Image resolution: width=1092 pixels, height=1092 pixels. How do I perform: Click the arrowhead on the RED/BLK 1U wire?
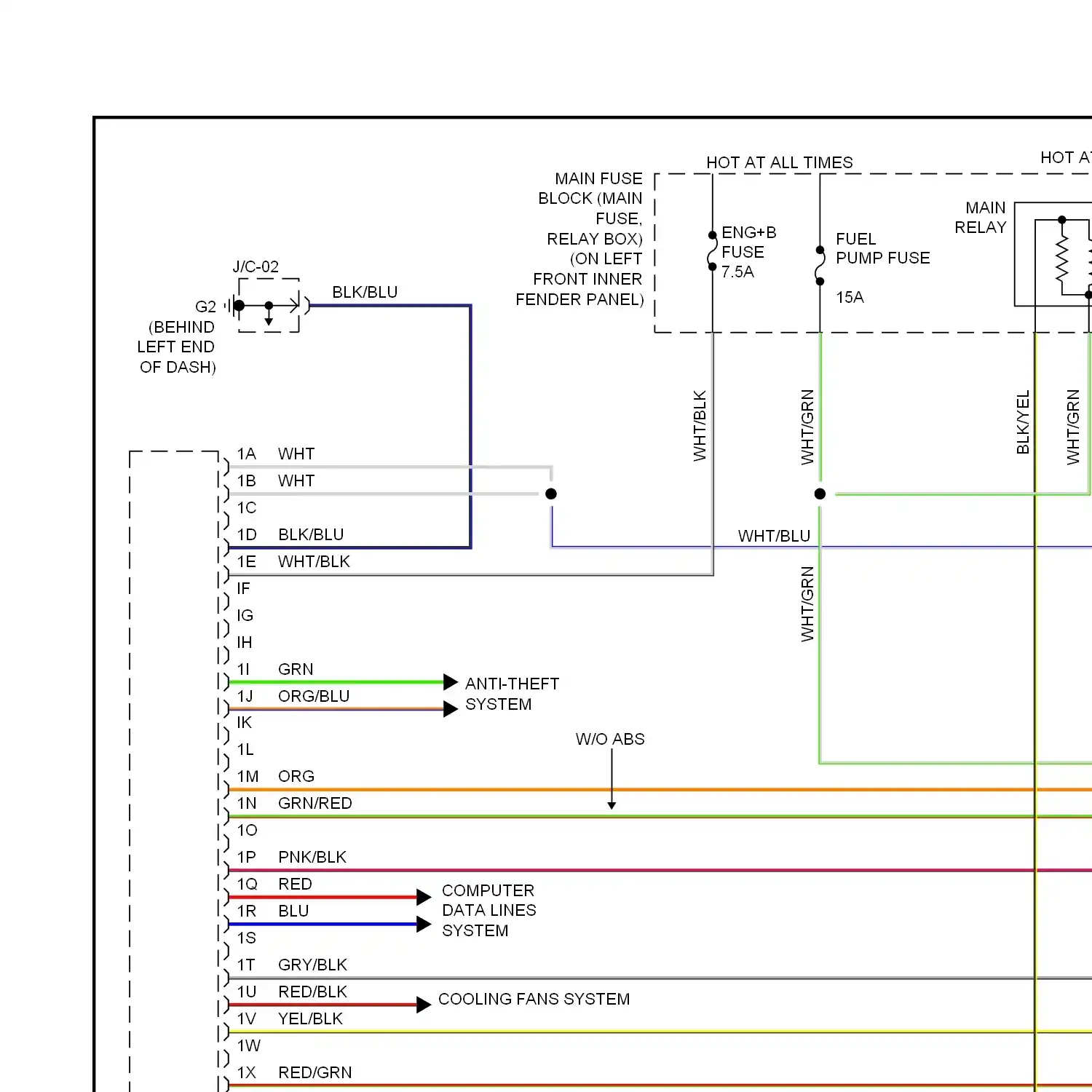(424, 1005)
